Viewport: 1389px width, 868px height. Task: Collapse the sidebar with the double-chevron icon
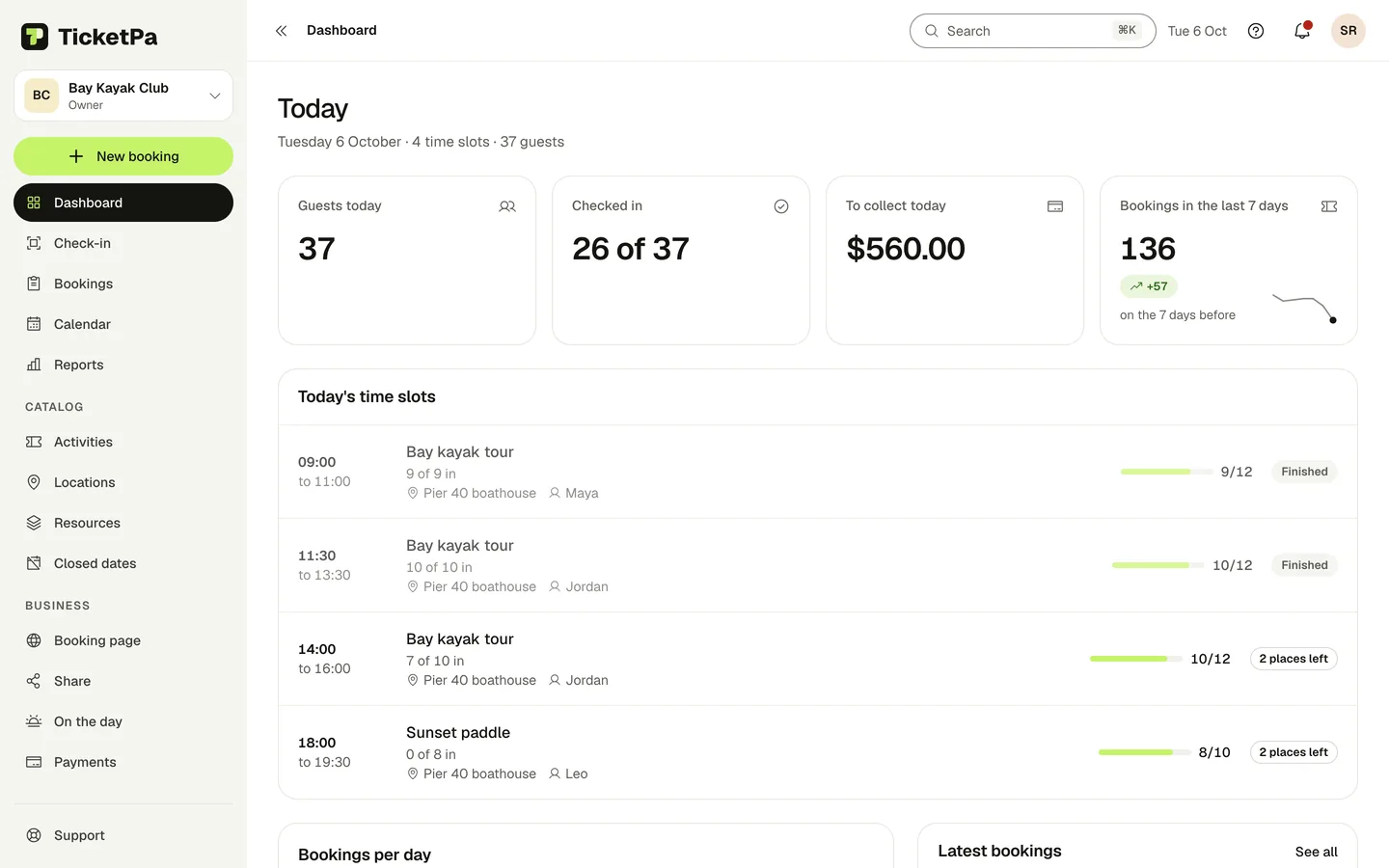click(282, 31)
